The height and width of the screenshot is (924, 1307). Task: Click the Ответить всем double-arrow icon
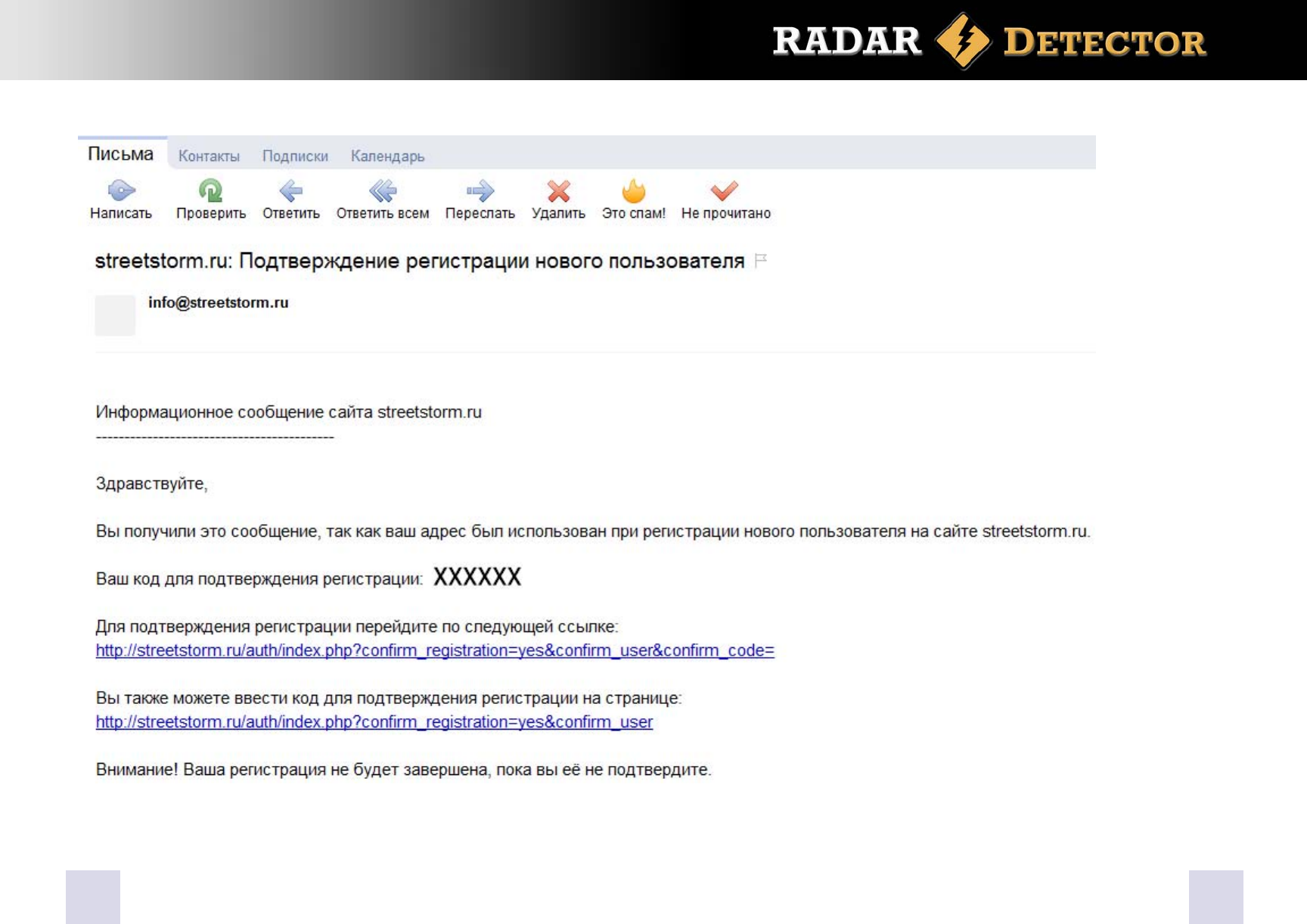pos(383,191)
